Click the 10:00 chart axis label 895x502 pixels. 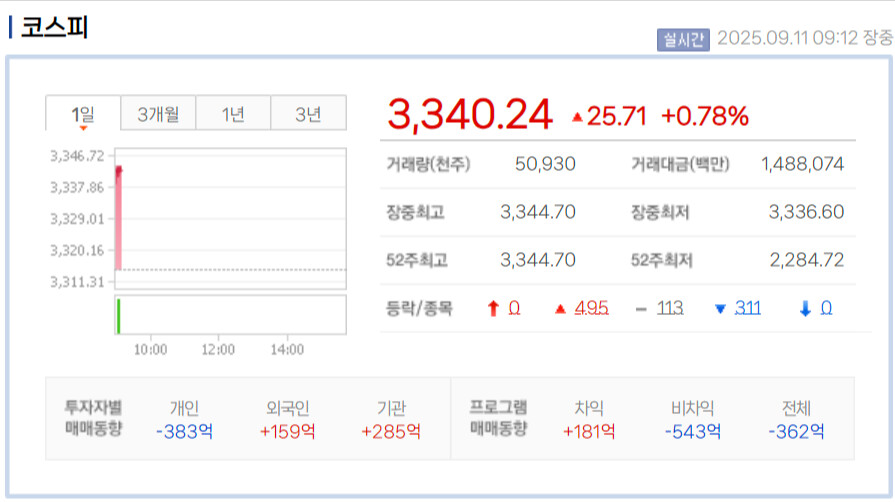coord(150,350)
